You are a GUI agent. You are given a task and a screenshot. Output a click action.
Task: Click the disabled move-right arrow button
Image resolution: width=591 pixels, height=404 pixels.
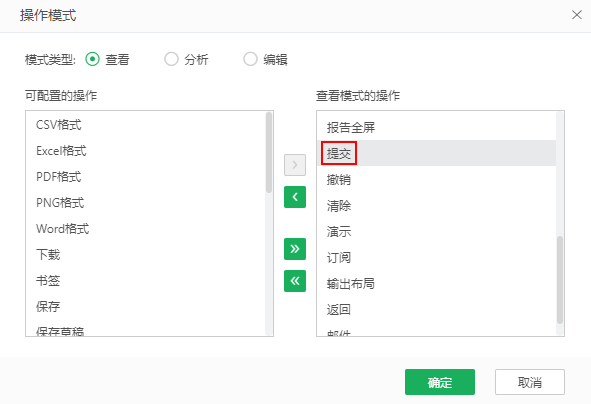(295, 165)
